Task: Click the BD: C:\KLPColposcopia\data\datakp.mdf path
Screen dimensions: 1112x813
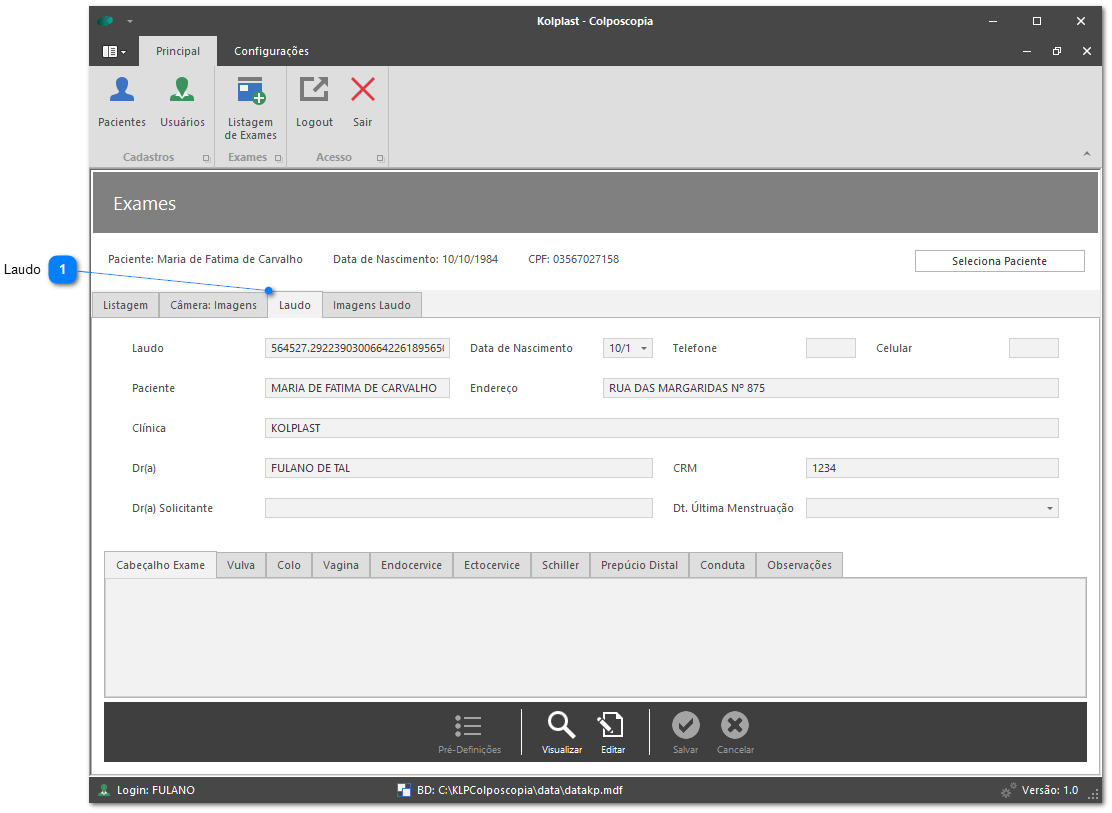Action: coord(520,790)
